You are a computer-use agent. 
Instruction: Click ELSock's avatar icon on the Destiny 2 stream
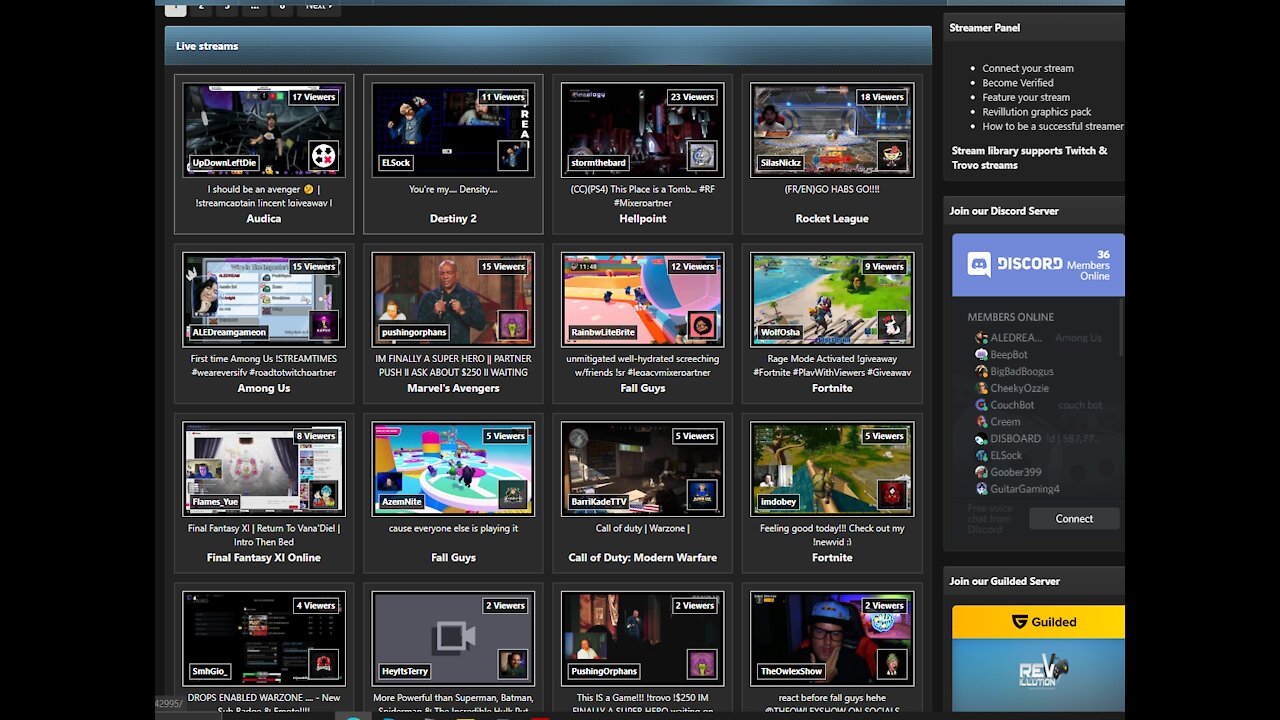click(513, 155)
